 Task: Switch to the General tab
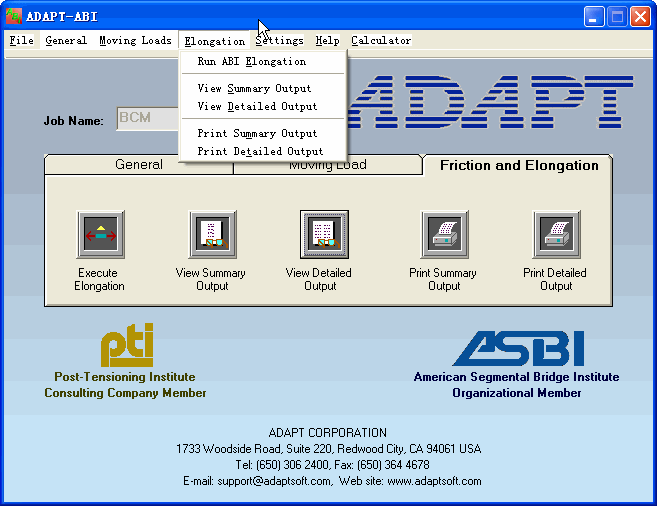(x=138, y=165)
